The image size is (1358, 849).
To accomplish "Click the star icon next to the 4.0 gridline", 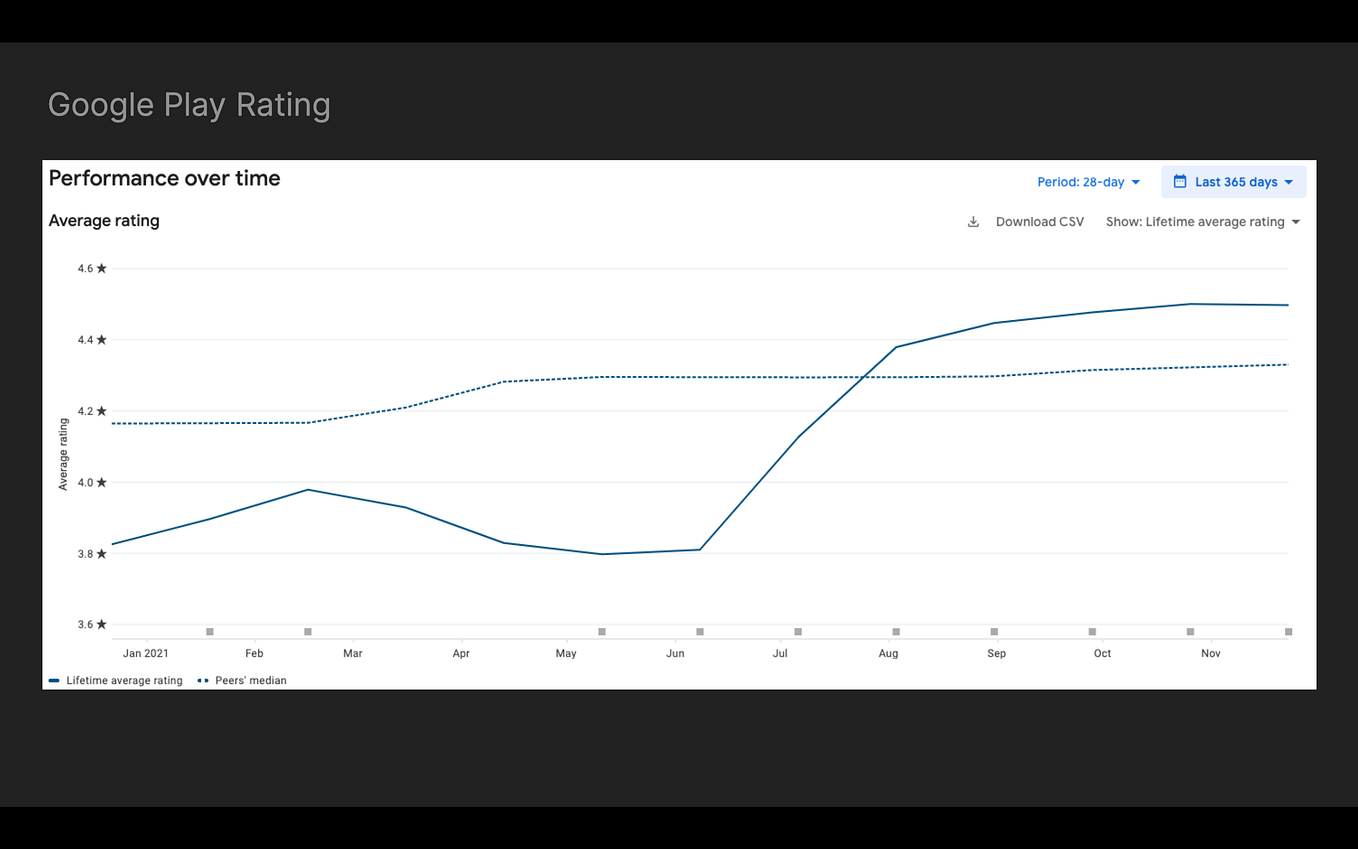I will [x=102, y=481].
